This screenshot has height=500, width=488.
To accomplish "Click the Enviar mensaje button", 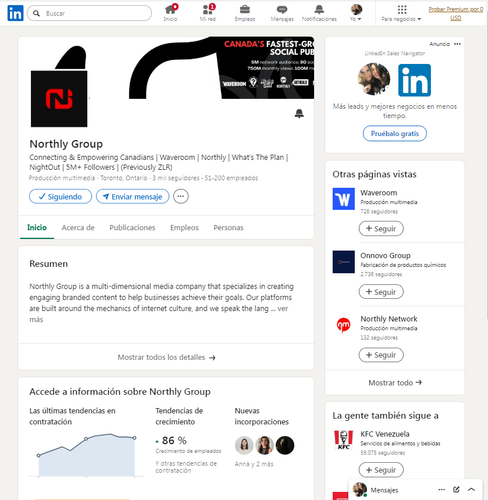I will click(133, 197).
